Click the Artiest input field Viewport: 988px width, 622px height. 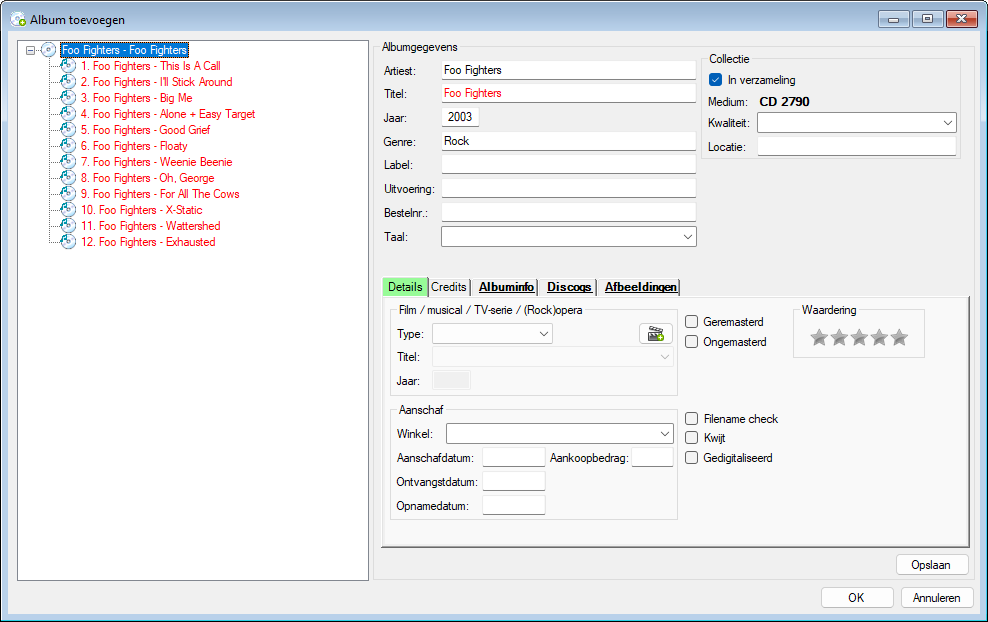568,70
